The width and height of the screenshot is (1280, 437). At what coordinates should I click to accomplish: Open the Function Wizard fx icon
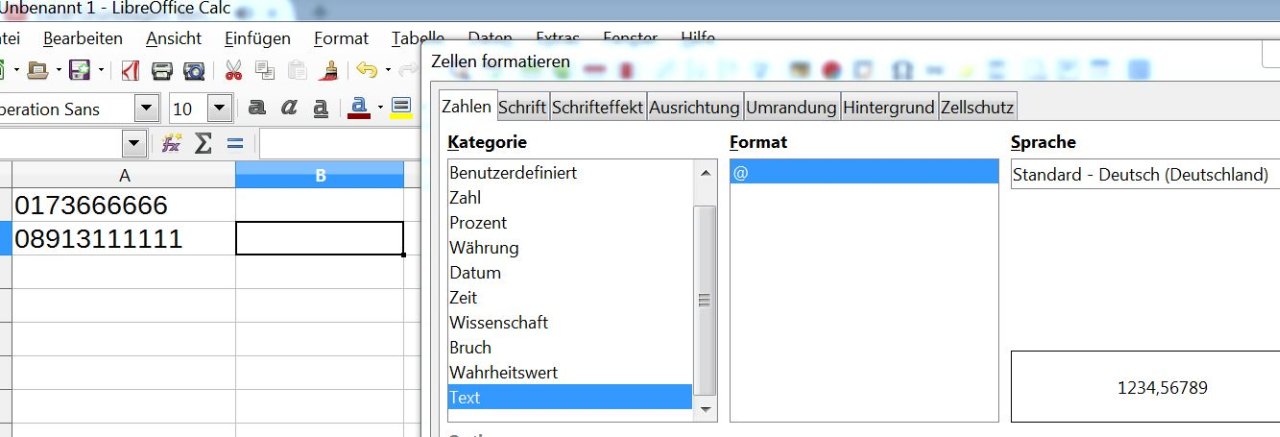click(171, 144)
